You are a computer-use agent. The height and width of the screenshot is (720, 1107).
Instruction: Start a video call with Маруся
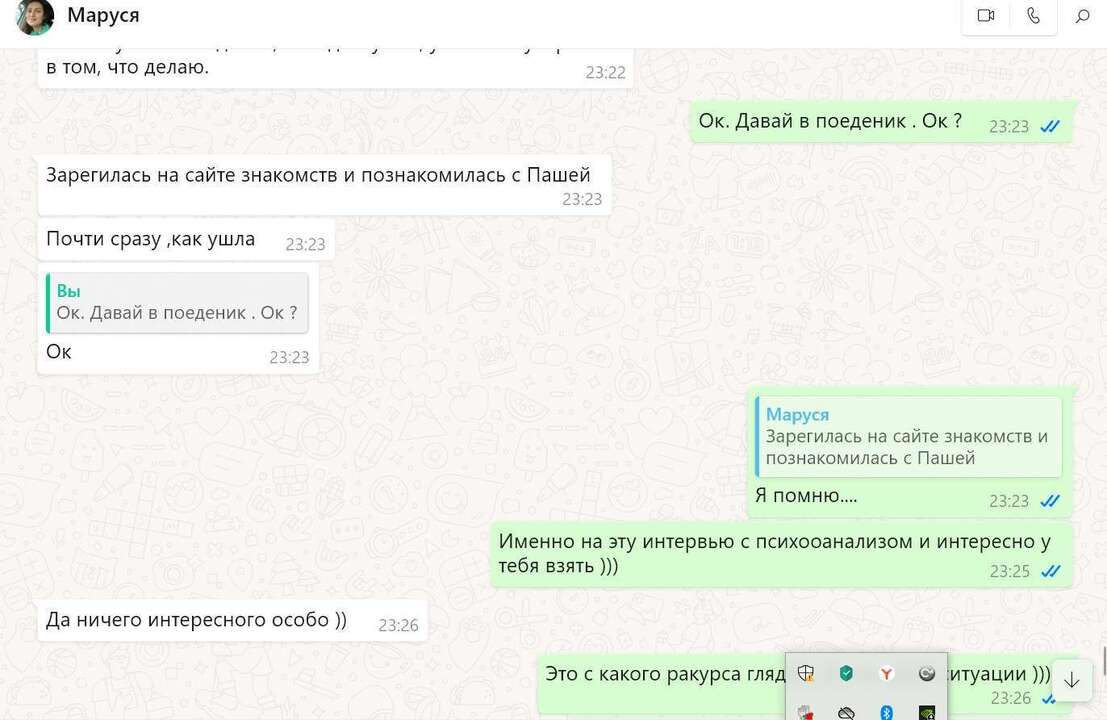point(984,16)
